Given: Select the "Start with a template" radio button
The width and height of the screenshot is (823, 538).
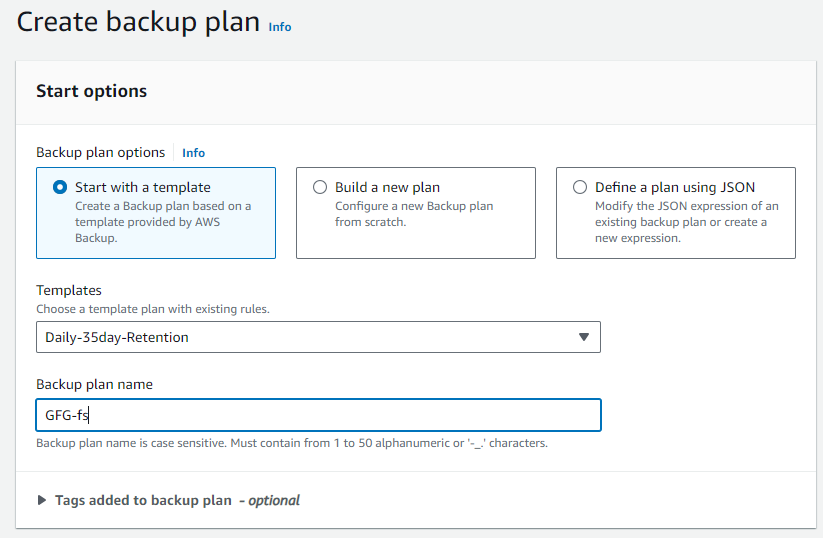Looking at the screenshot, I should pos(60,187).
